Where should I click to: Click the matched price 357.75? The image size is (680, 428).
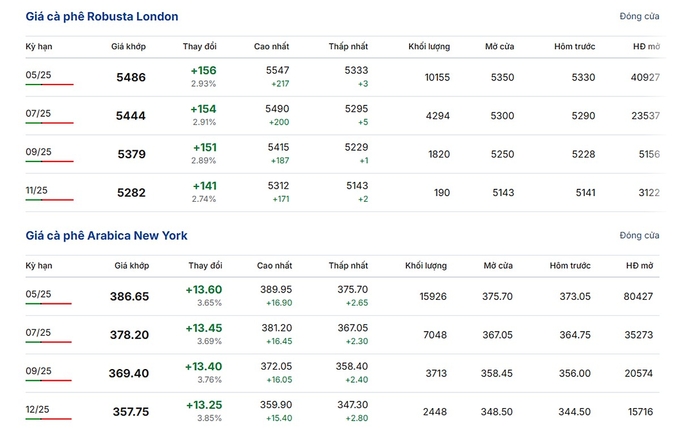click(131, 412)
